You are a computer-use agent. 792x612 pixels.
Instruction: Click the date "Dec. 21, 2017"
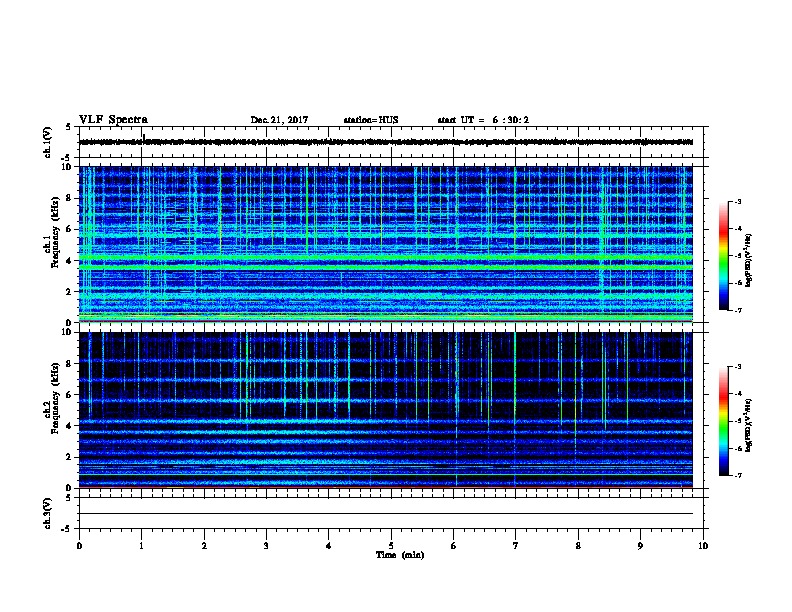click(x=279, y=120)
